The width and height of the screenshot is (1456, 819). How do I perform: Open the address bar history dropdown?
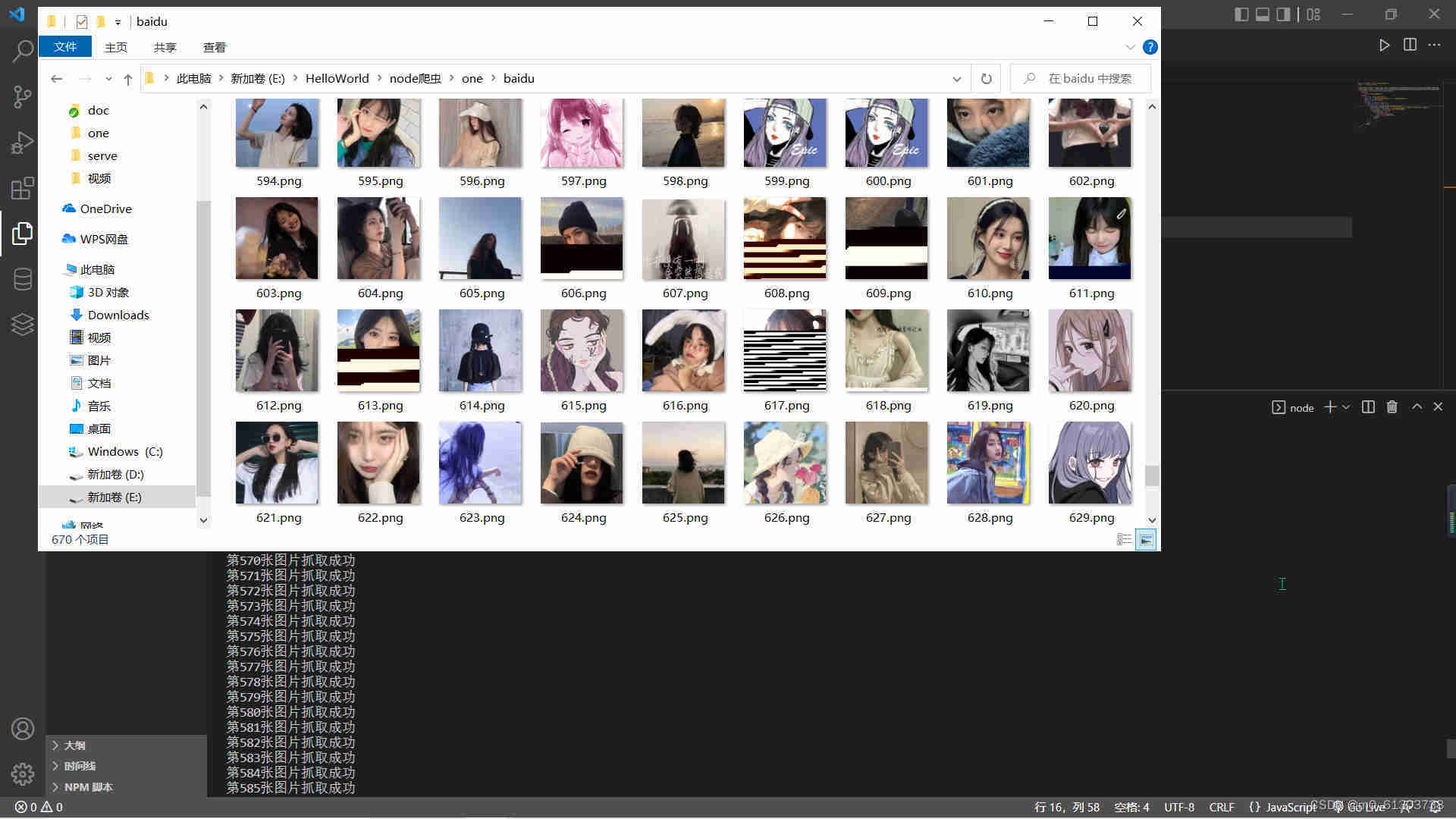point(956,79)
